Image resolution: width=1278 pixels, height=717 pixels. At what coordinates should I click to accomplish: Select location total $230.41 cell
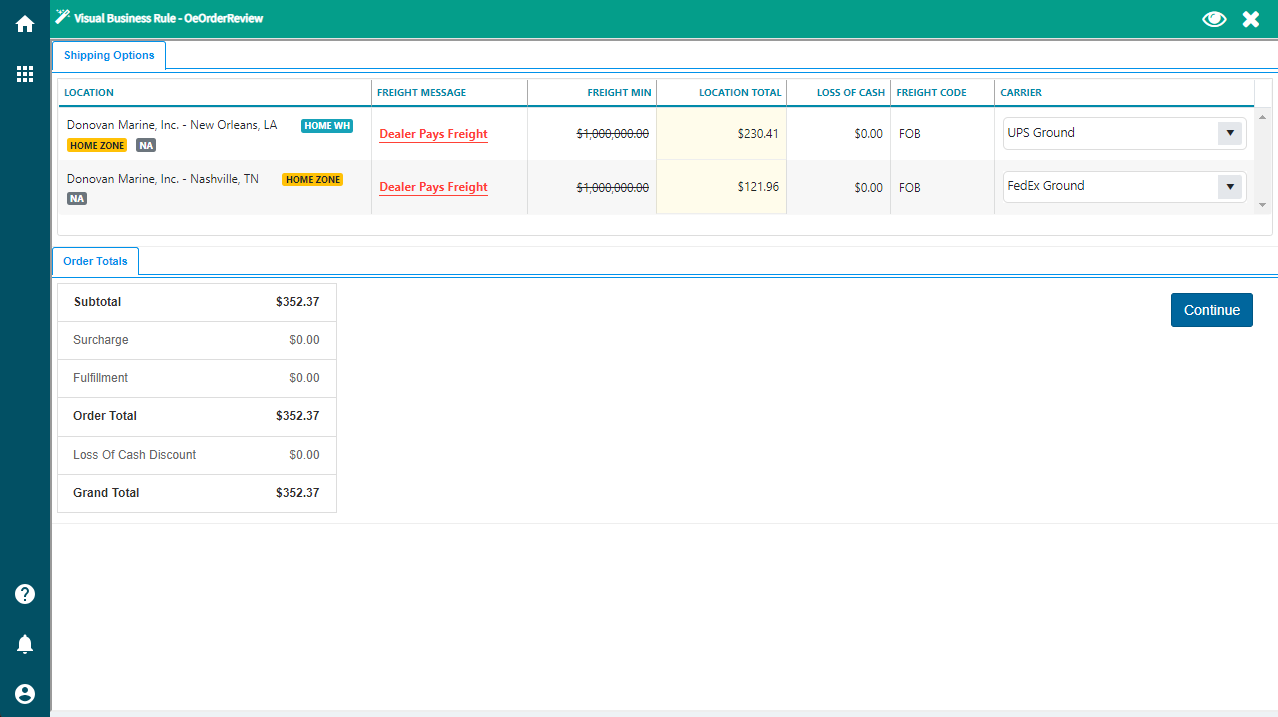(721, 133)
